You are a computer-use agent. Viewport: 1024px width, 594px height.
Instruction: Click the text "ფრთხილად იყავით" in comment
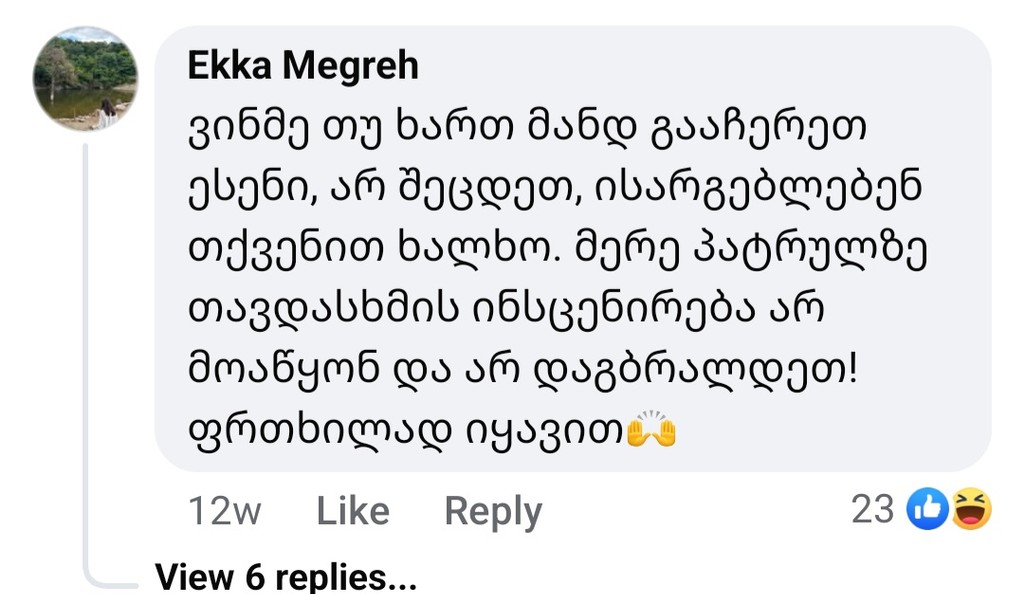click(404, 432)
